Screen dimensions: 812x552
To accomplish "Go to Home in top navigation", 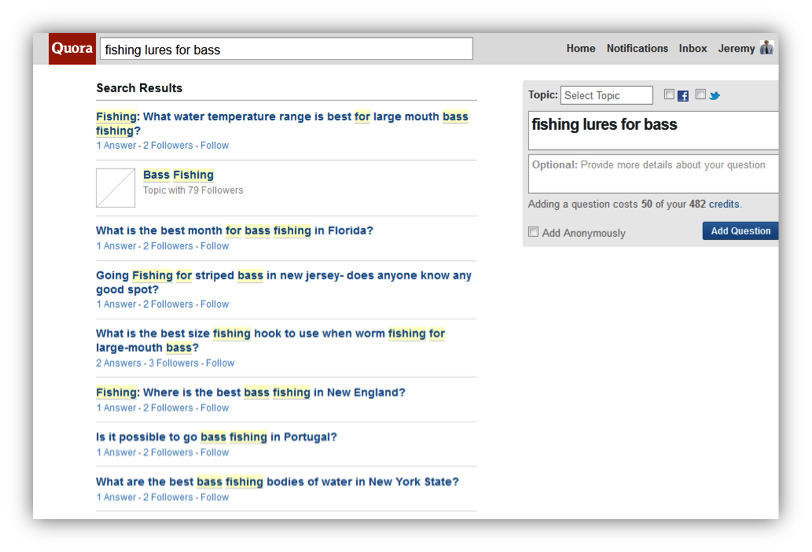I will coord(580,48).
